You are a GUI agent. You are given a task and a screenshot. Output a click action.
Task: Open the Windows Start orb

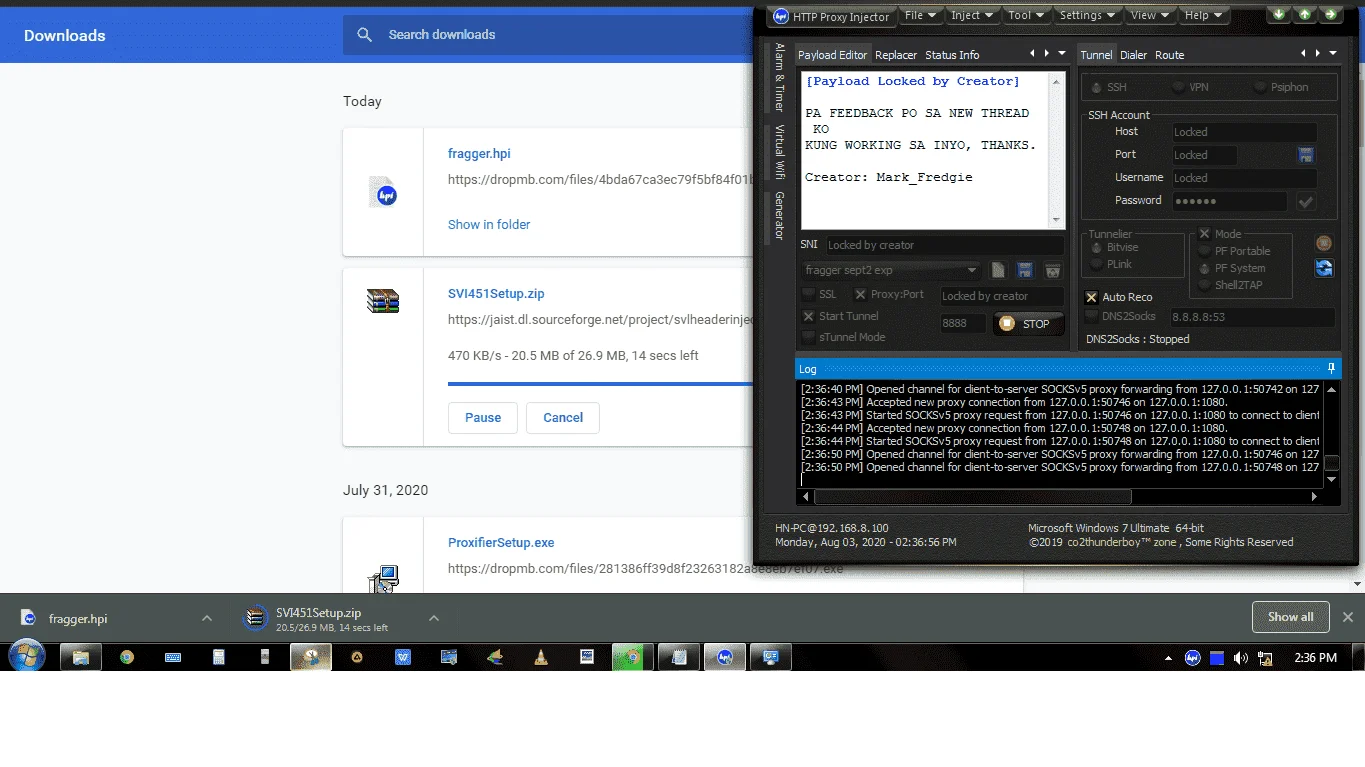(26, 657)
